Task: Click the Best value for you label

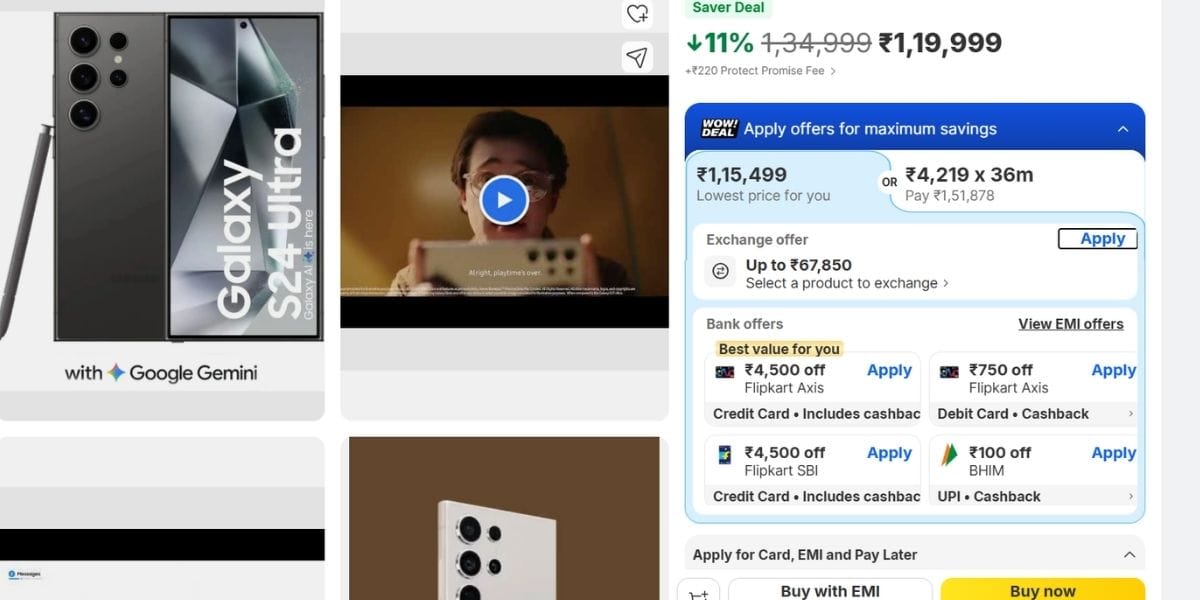Action: click(779, 349)
